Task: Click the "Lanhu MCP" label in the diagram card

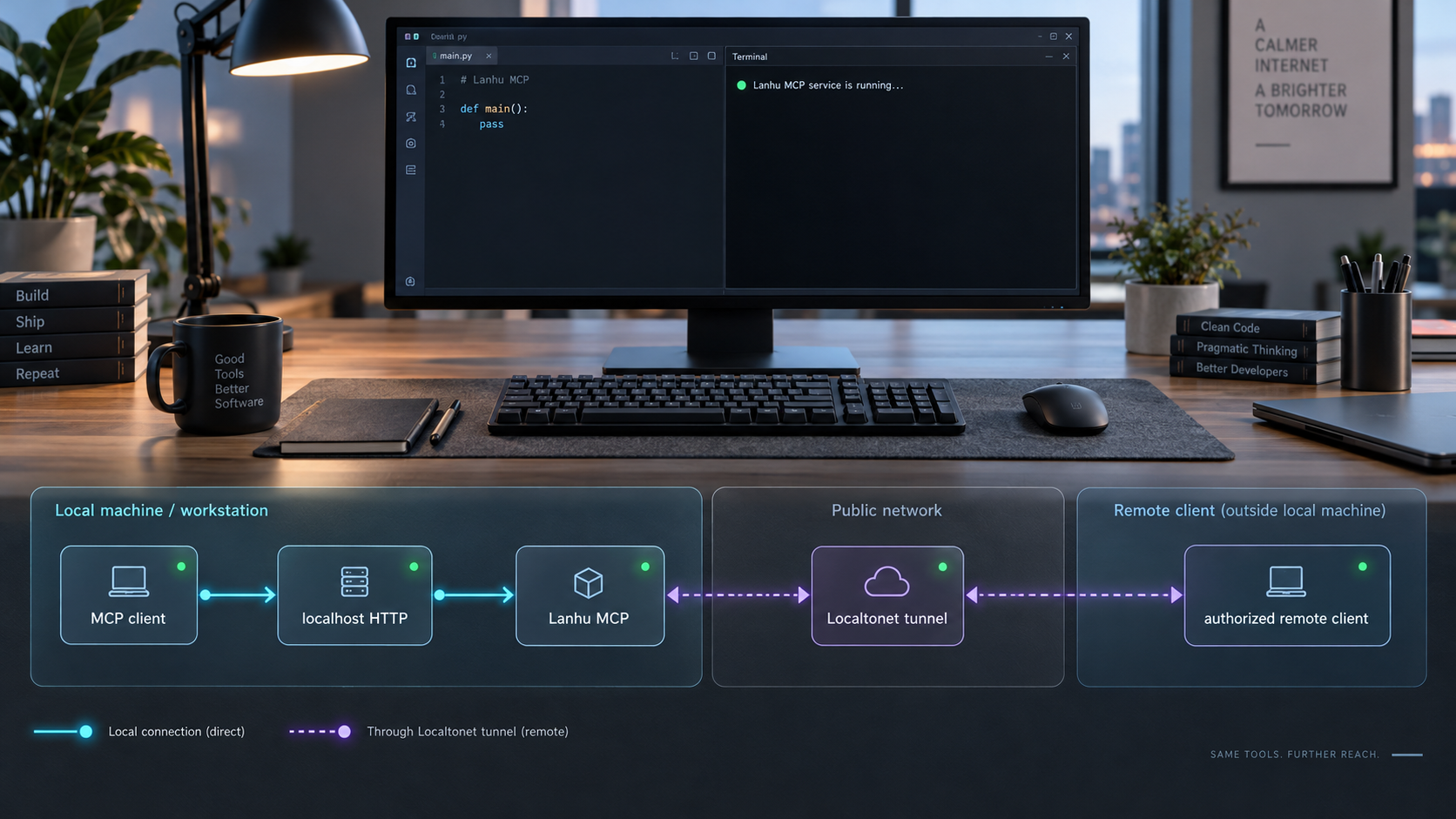Action: tap(589, 619)
